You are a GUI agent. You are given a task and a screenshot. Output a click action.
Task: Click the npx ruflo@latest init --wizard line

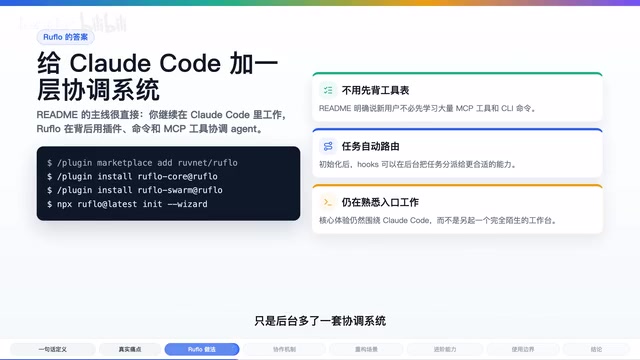(127, 204)
